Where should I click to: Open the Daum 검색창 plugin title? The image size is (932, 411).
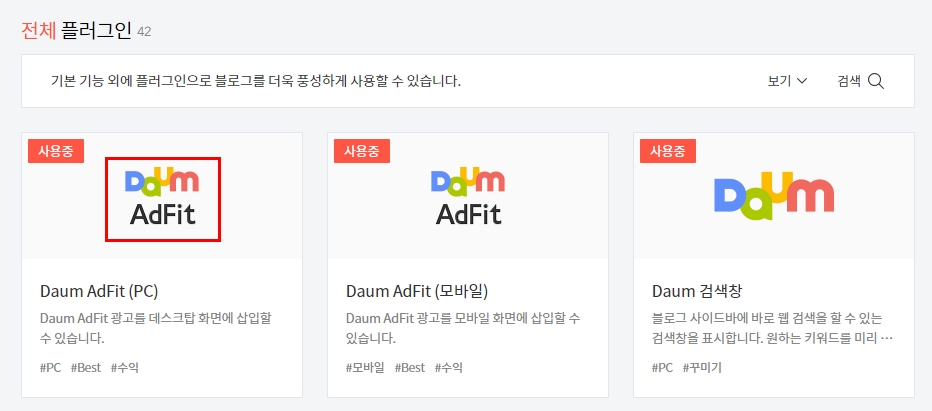coord(697,292)
